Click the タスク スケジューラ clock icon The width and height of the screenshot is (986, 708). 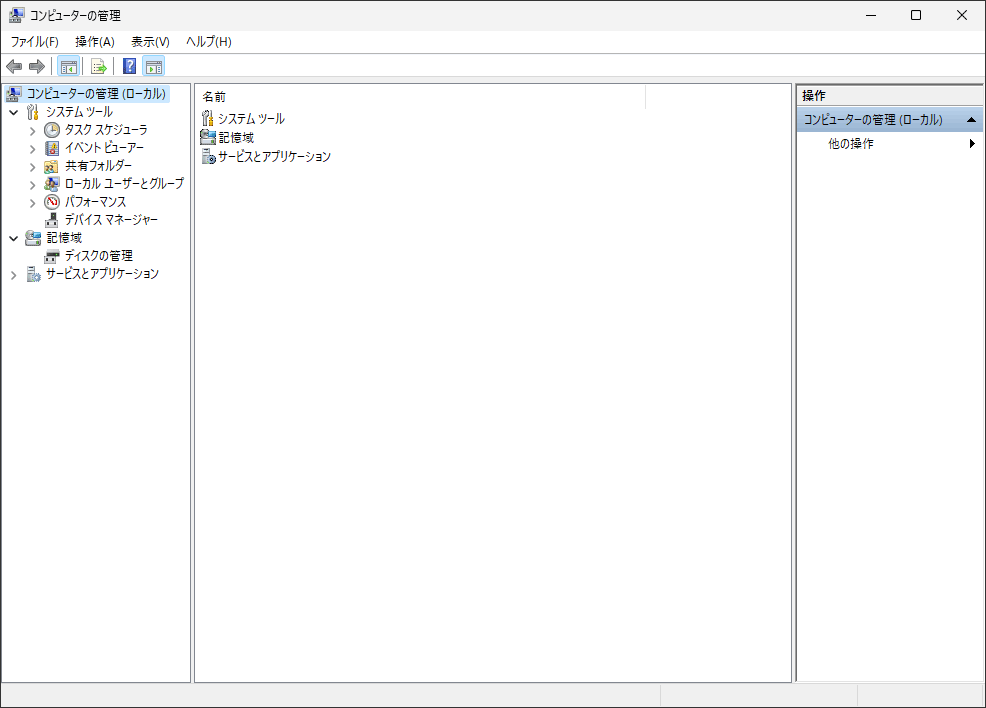[52, 130]
